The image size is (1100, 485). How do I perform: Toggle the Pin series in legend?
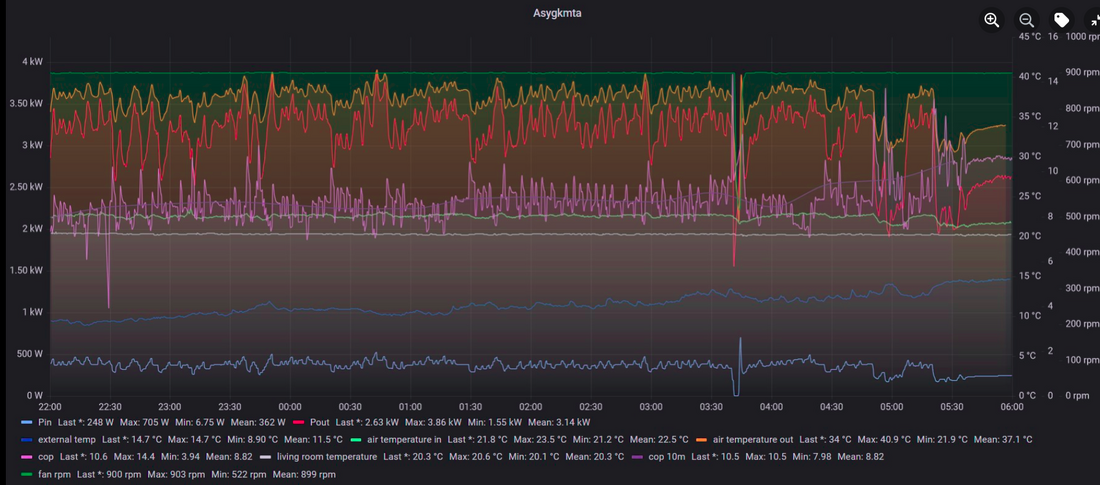[45, 422]
